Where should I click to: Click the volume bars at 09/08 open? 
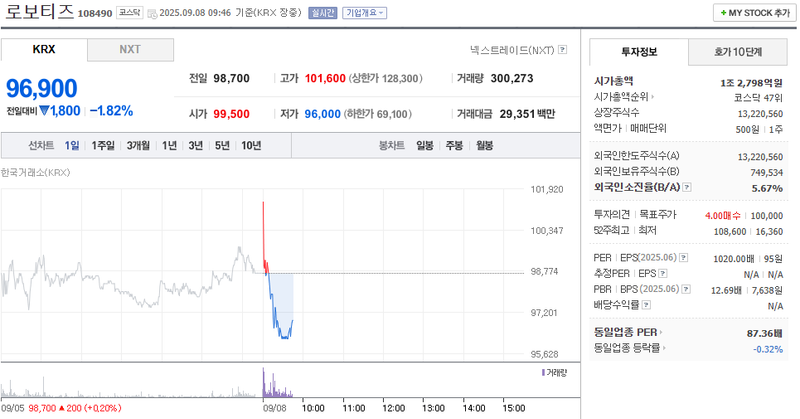coord(264,383)
